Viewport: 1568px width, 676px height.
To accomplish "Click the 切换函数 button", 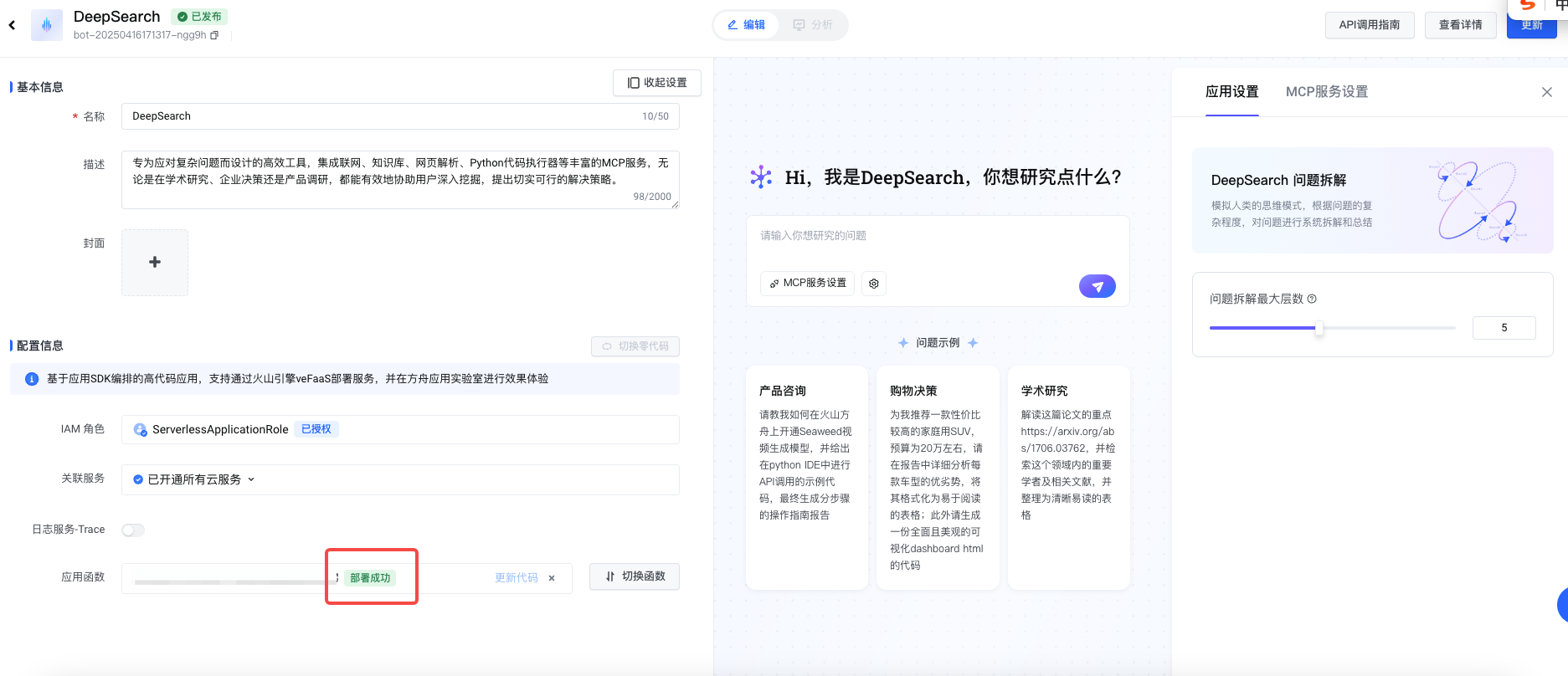I will click(635, 576).
